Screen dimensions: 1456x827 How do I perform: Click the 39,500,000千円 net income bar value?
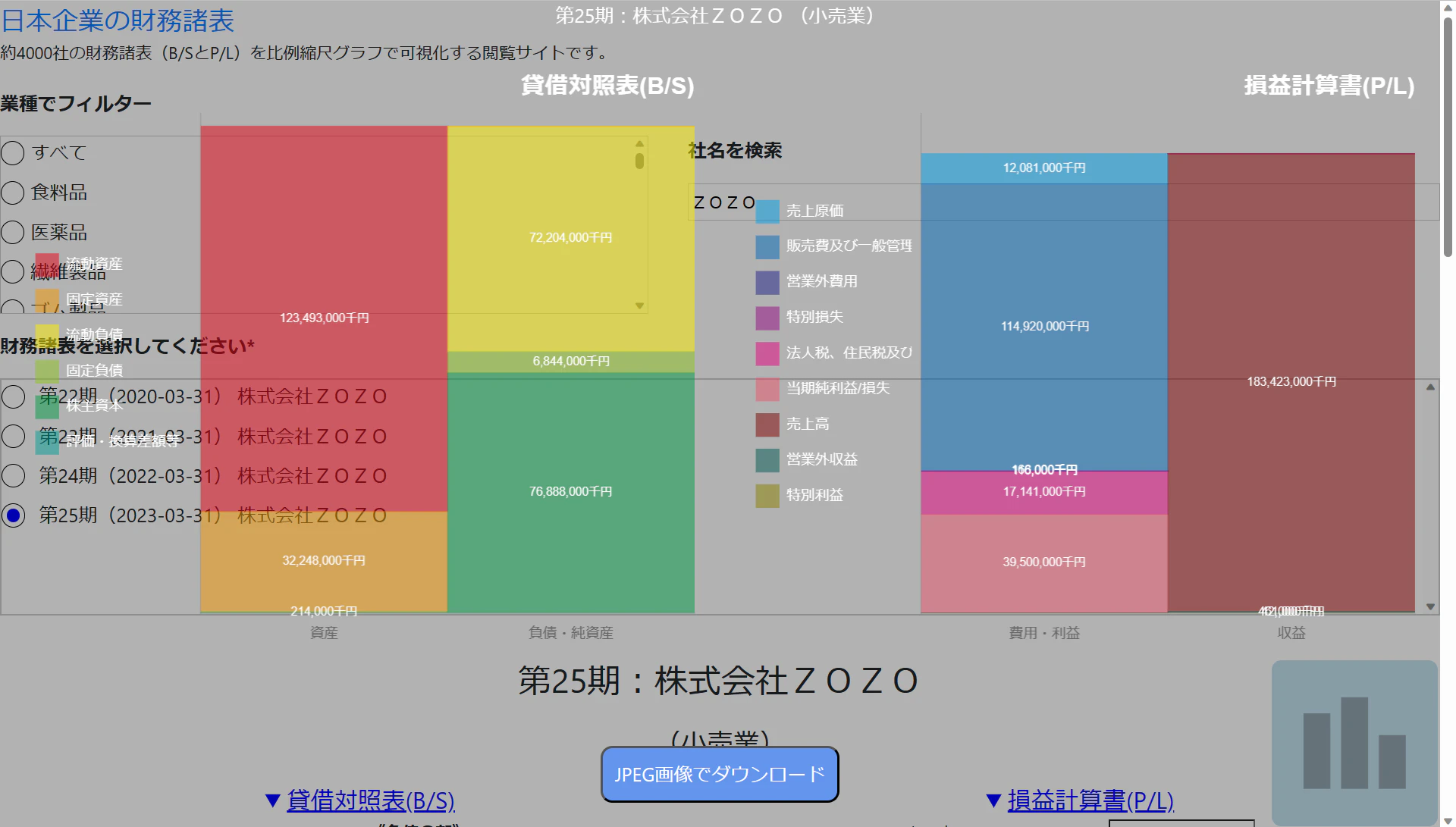pos(1044,562)
